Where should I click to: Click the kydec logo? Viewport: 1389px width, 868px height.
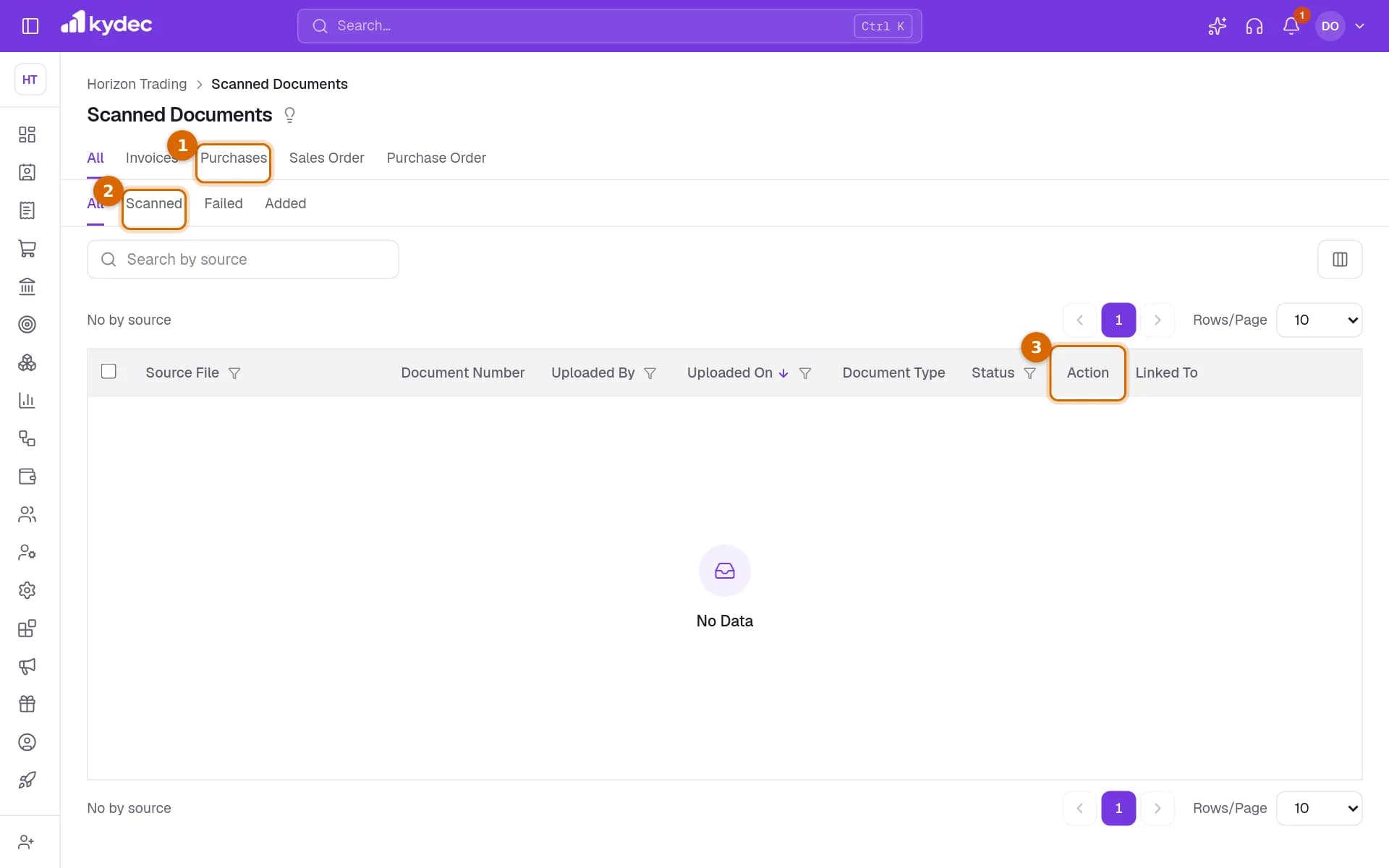coord(106,24)
